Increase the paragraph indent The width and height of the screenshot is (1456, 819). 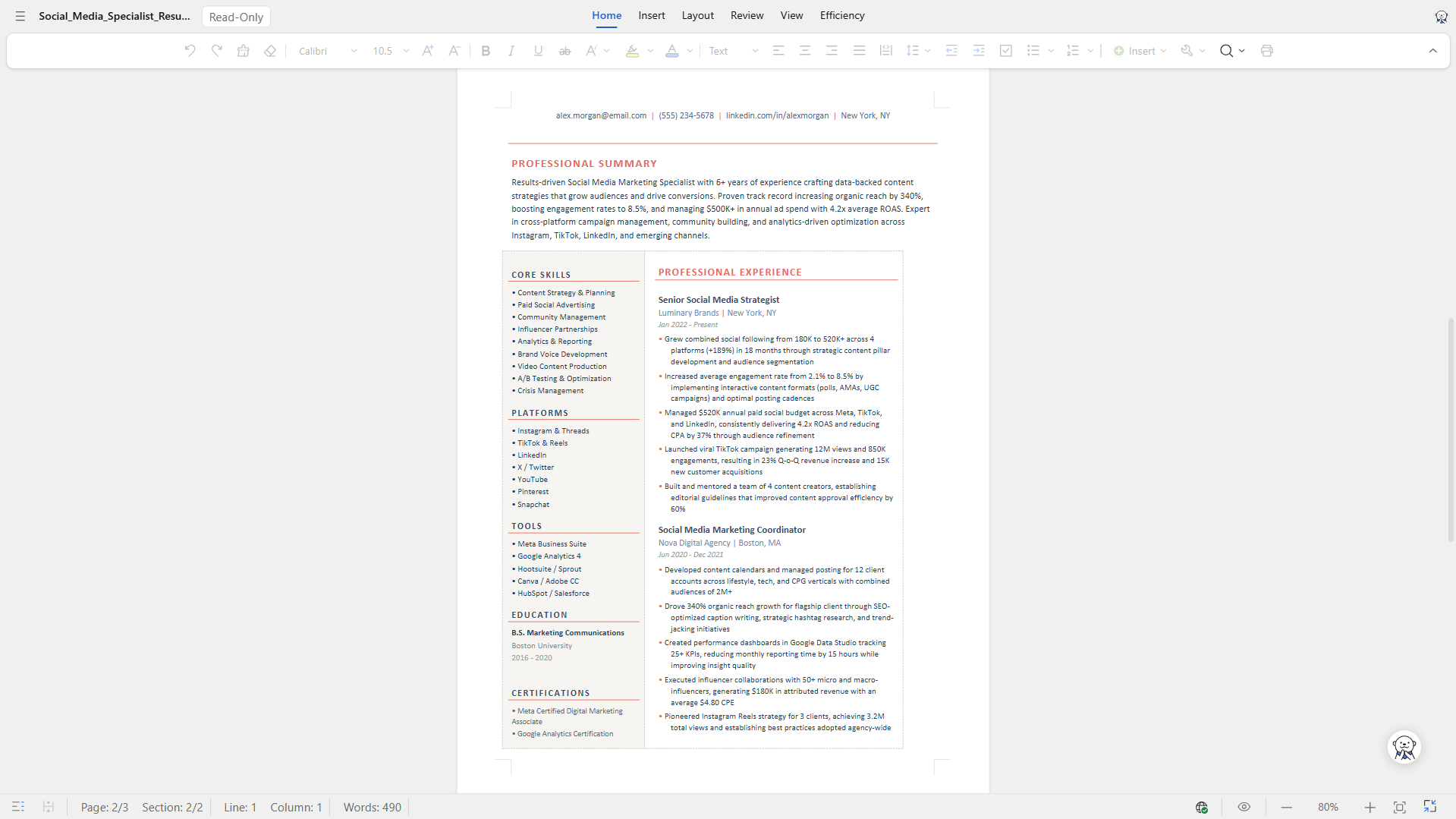pos(979,51)
